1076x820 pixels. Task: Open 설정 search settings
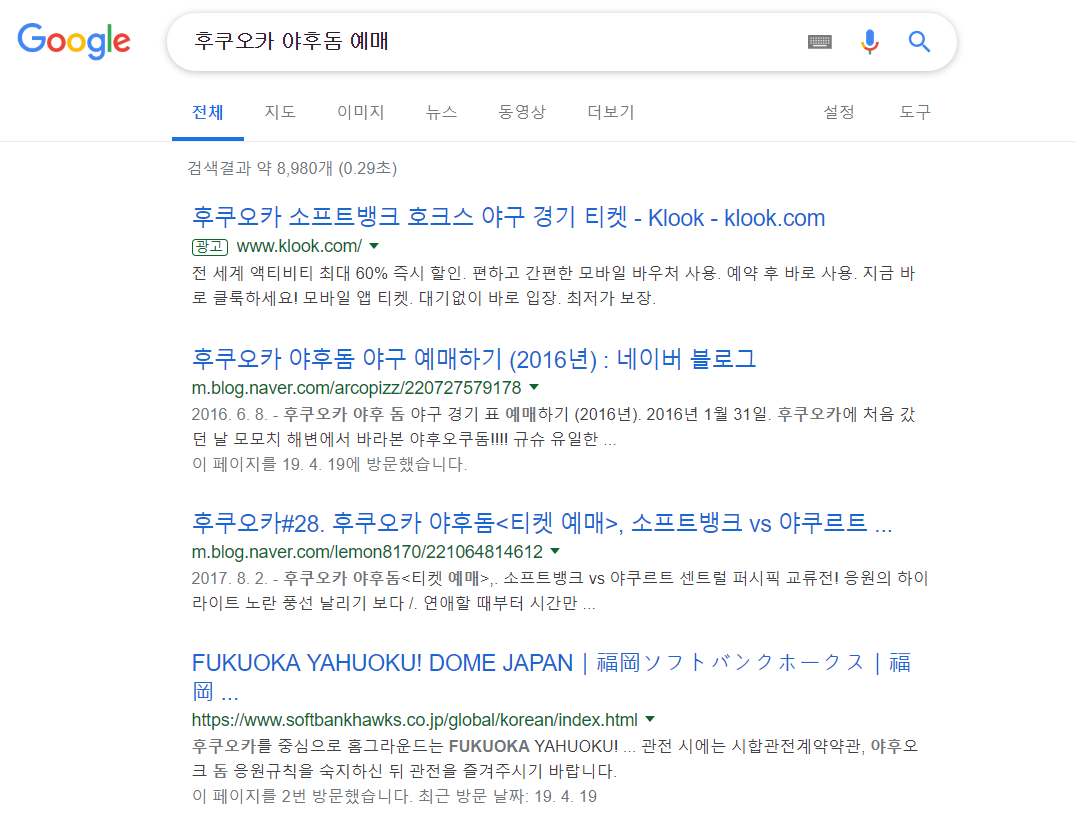tap(839, 112)
